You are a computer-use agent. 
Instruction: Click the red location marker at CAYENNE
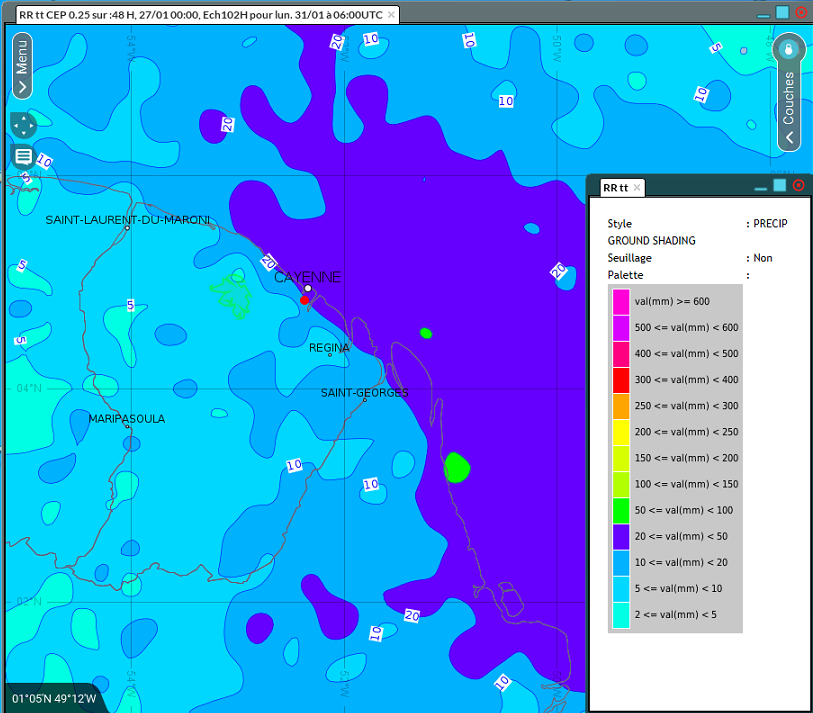(303, 298)
